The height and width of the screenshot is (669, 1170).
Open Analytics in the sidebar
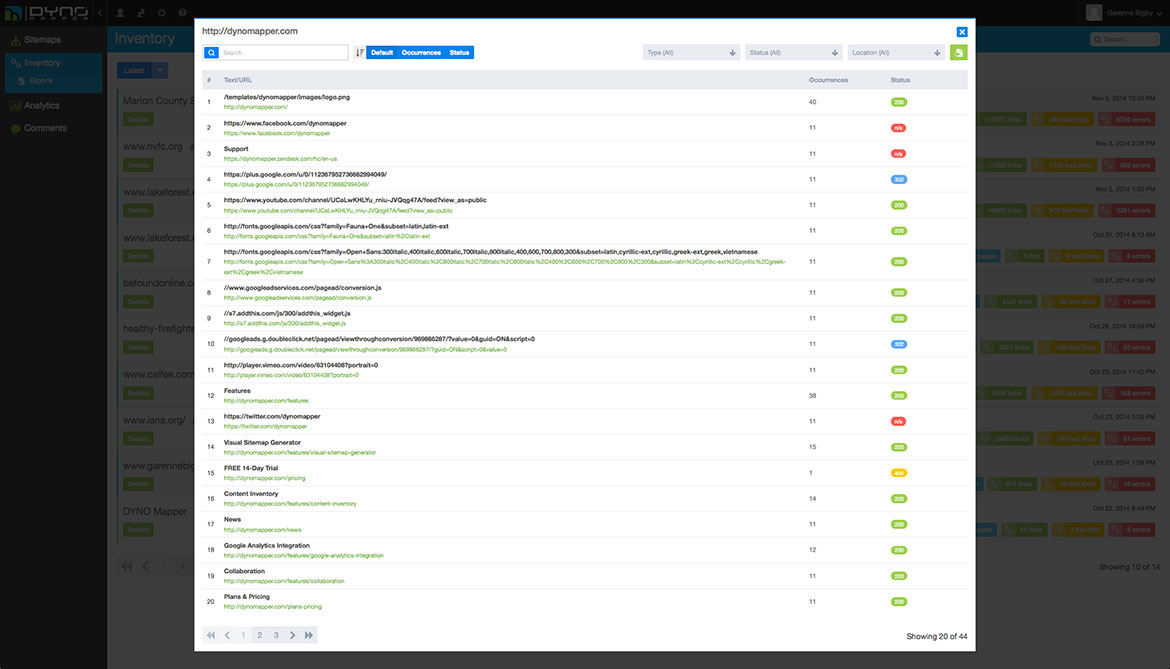(41, 105)
